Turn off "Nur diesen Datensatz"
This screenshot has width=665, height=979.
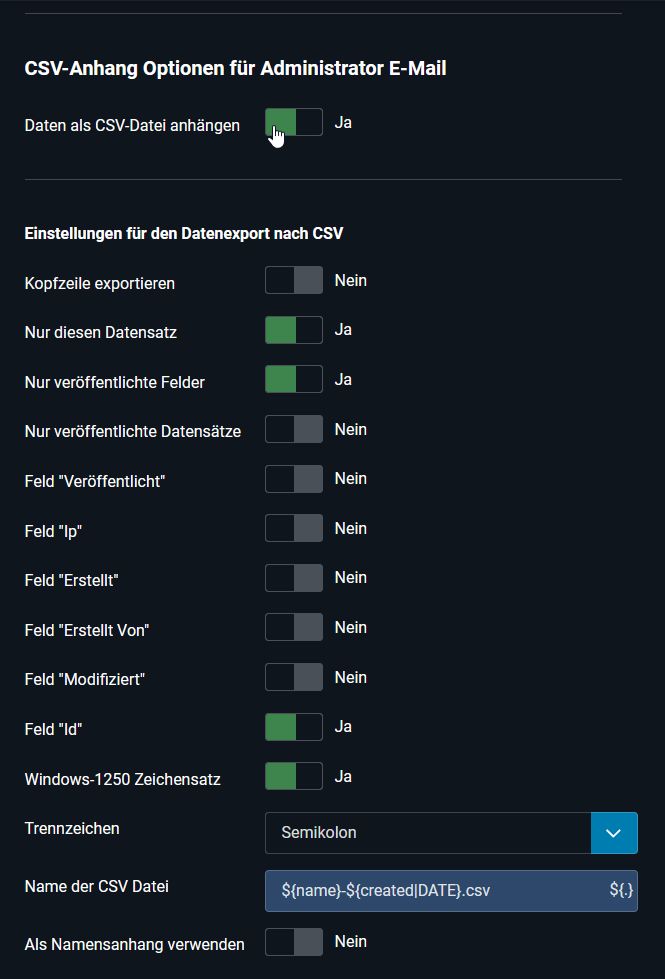click(292, 329)
